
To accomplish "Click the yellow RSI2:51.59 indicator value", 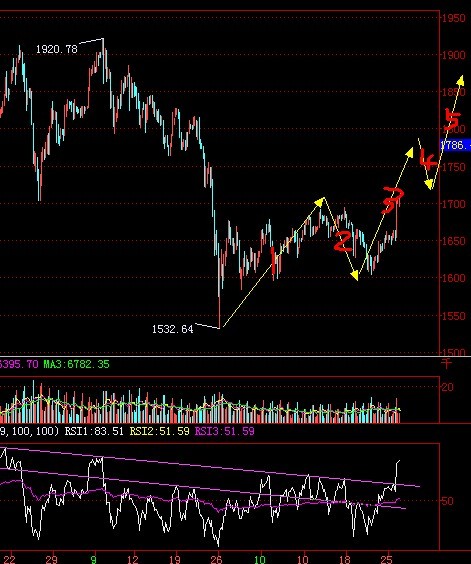I will tap(159, 431).
